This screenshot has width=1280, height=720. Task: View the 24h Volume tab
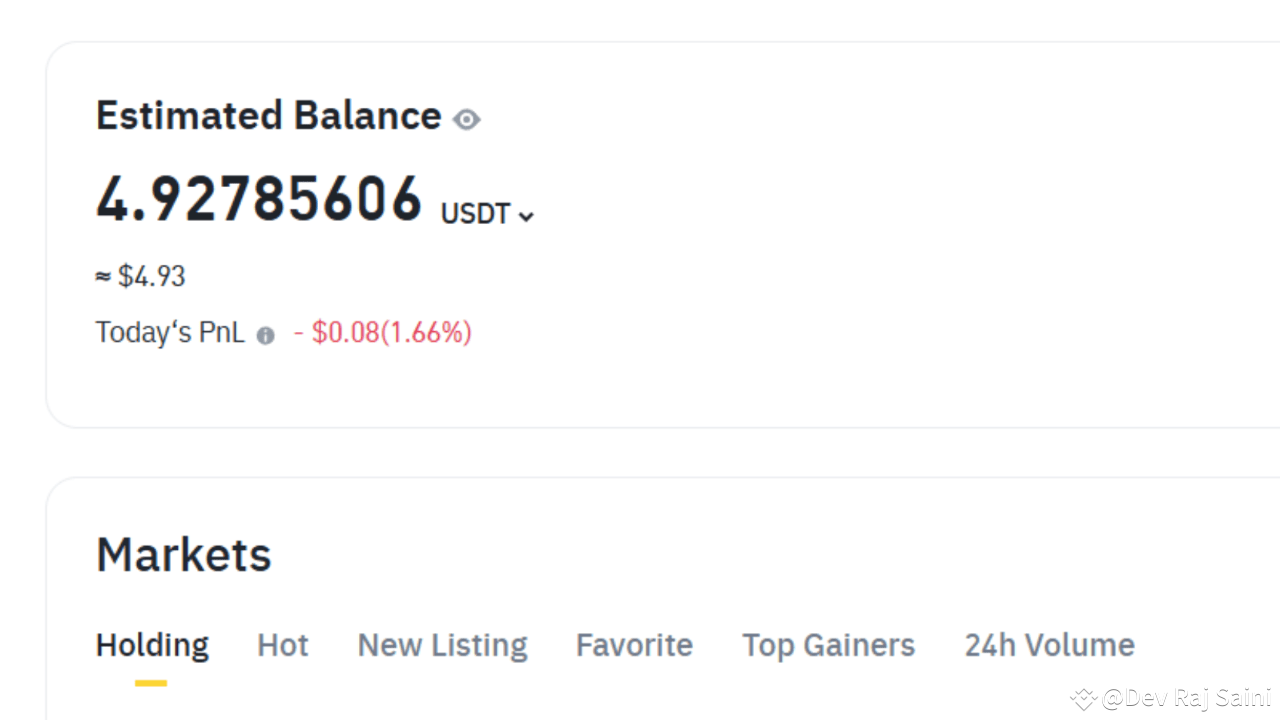coord(1049,645)
